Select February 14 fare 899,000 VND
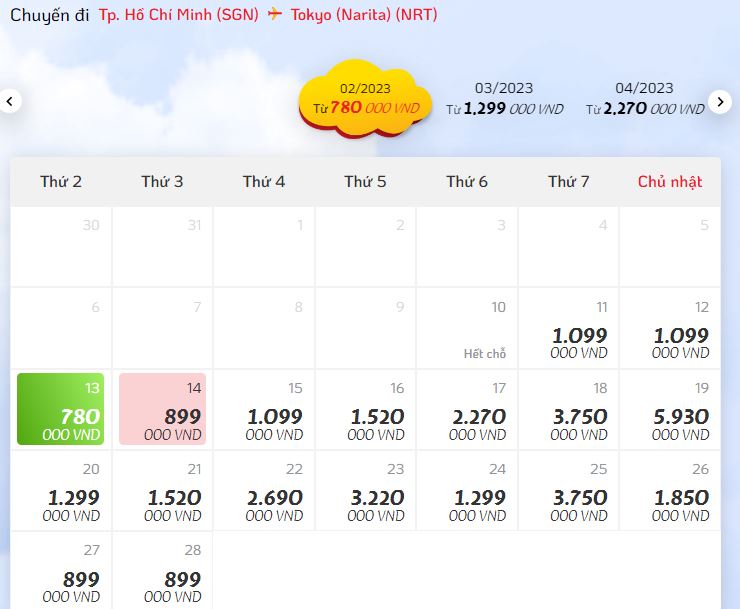The height and width of the screenshot is (609, 740). pos(162,409)
